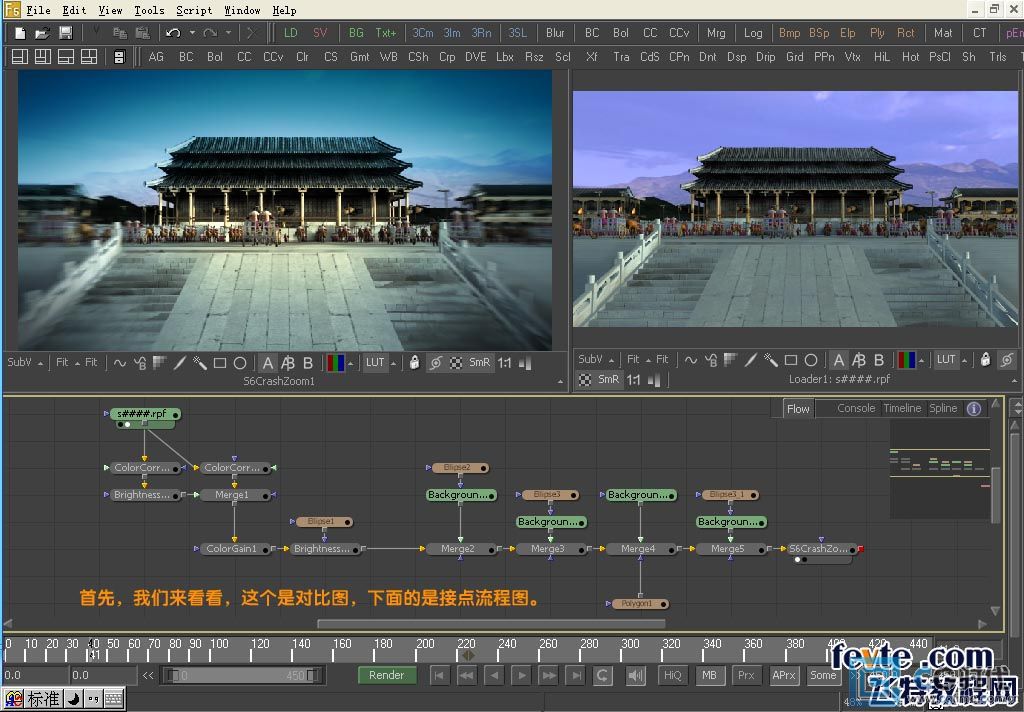Viewport: 1024px width, 712px height.
Task: Click the paste clipboard icon
Action: (x=142, y=33)
